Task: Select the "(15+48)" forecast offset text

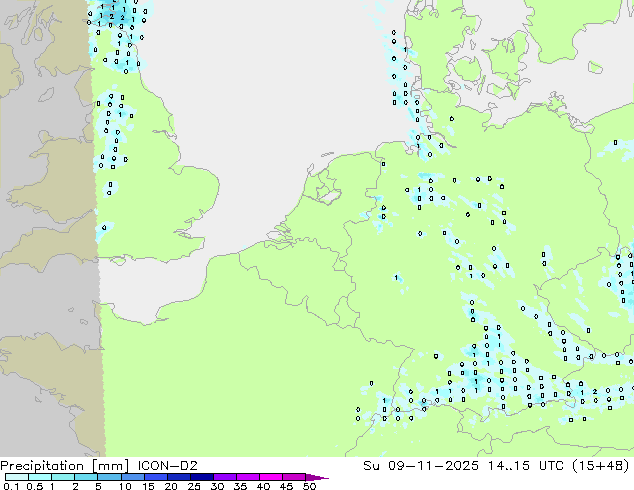Action: pyautogui.click(x=601, y=466)
